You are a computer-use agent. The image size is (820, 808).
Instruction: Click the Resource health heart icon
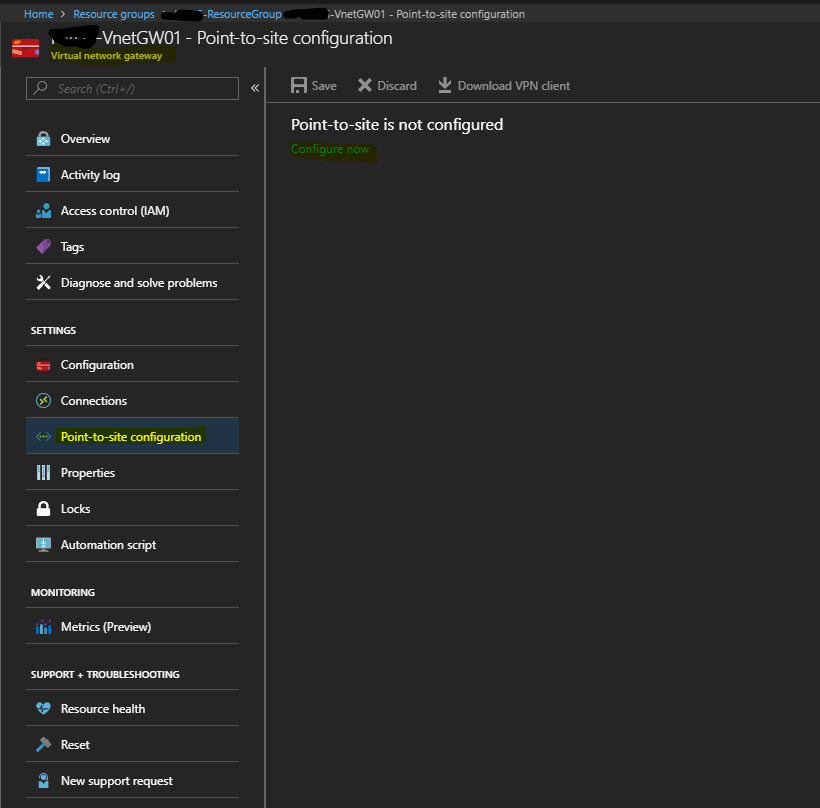click(43, 709)
